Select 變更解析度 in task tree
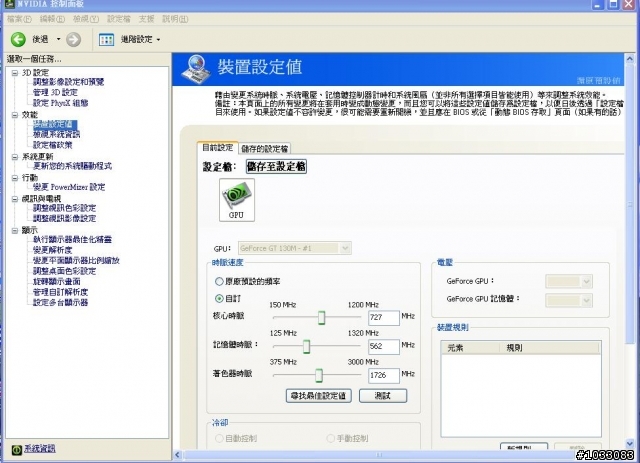 point(52,250)
